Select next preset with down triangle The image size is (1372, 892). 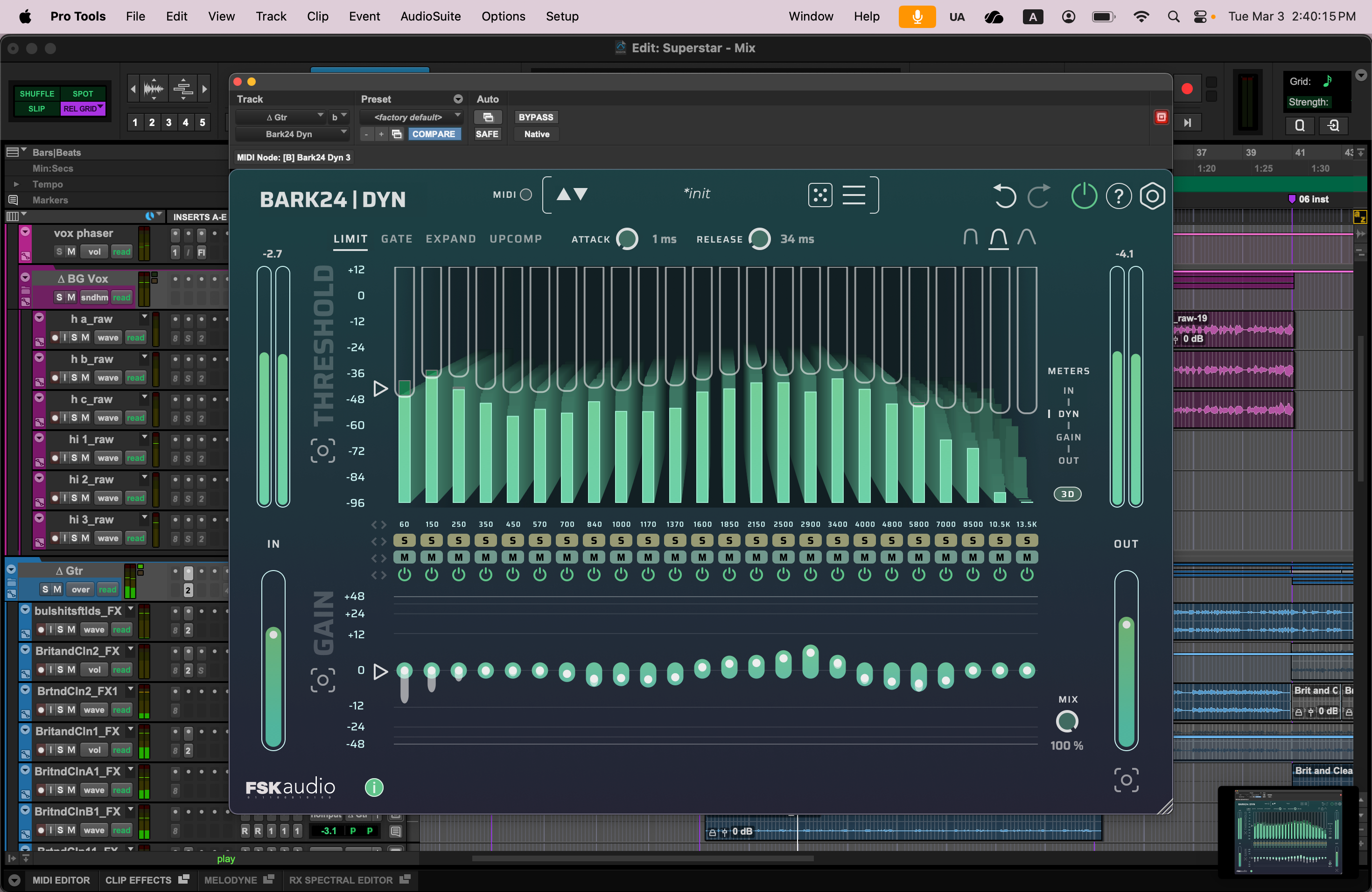pyautogui.click(x=581, y=194)
